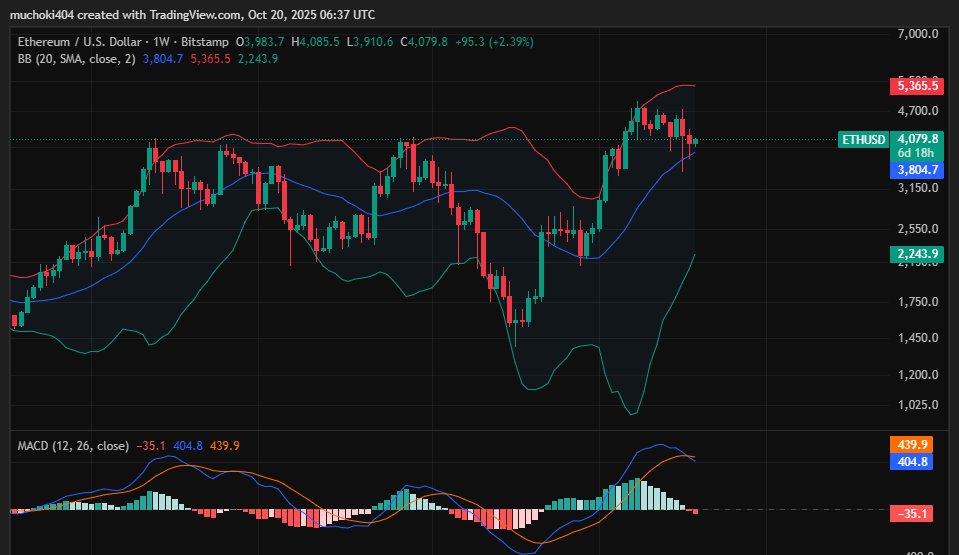The height and width of the screenshot is (555, 959).
Task: Click the green 4,079.8 current price label
Action: coord(917,139)
